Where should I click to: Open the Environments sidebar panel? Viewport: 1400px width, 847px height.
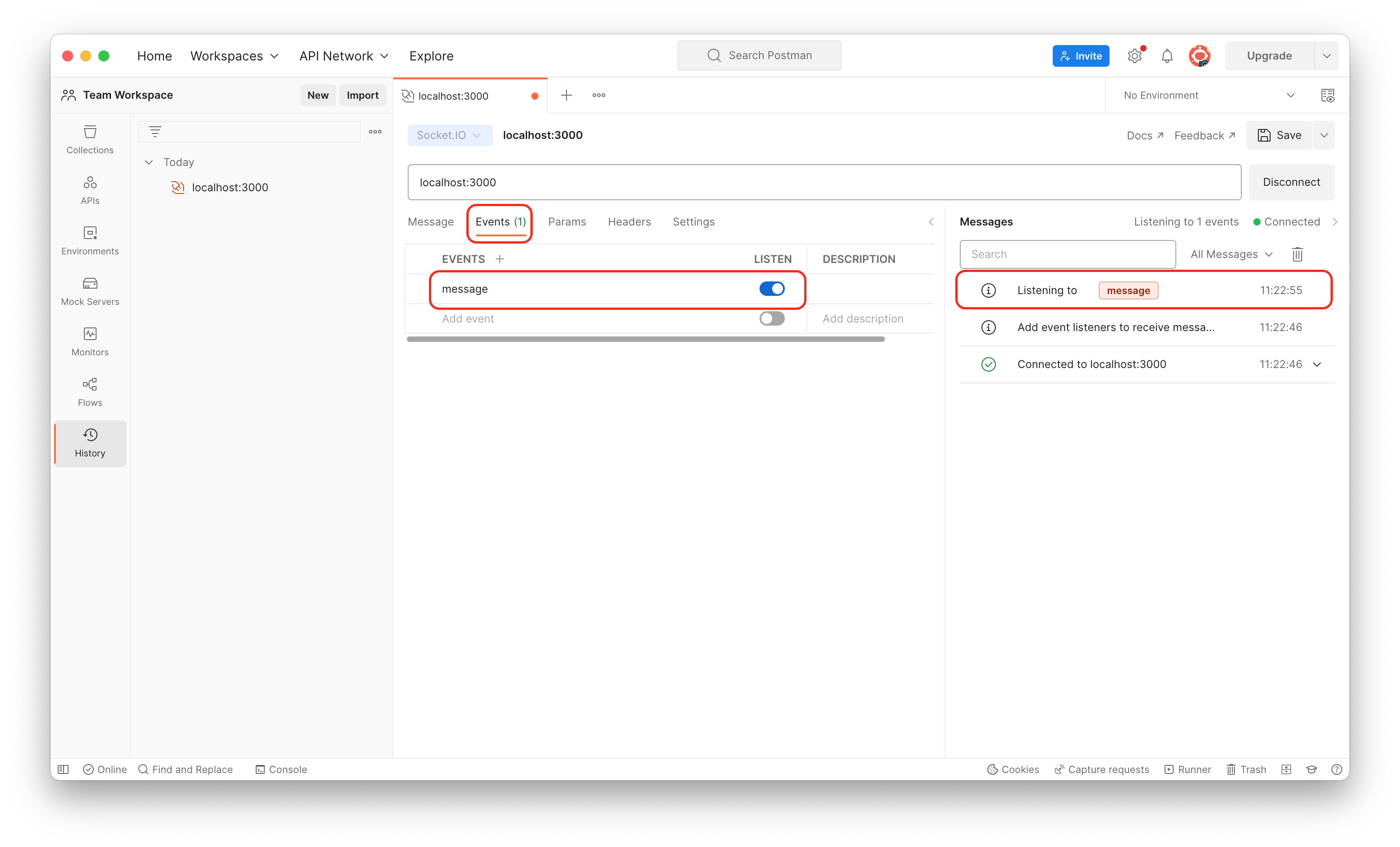pyautogui.click(x=90, y=240)
